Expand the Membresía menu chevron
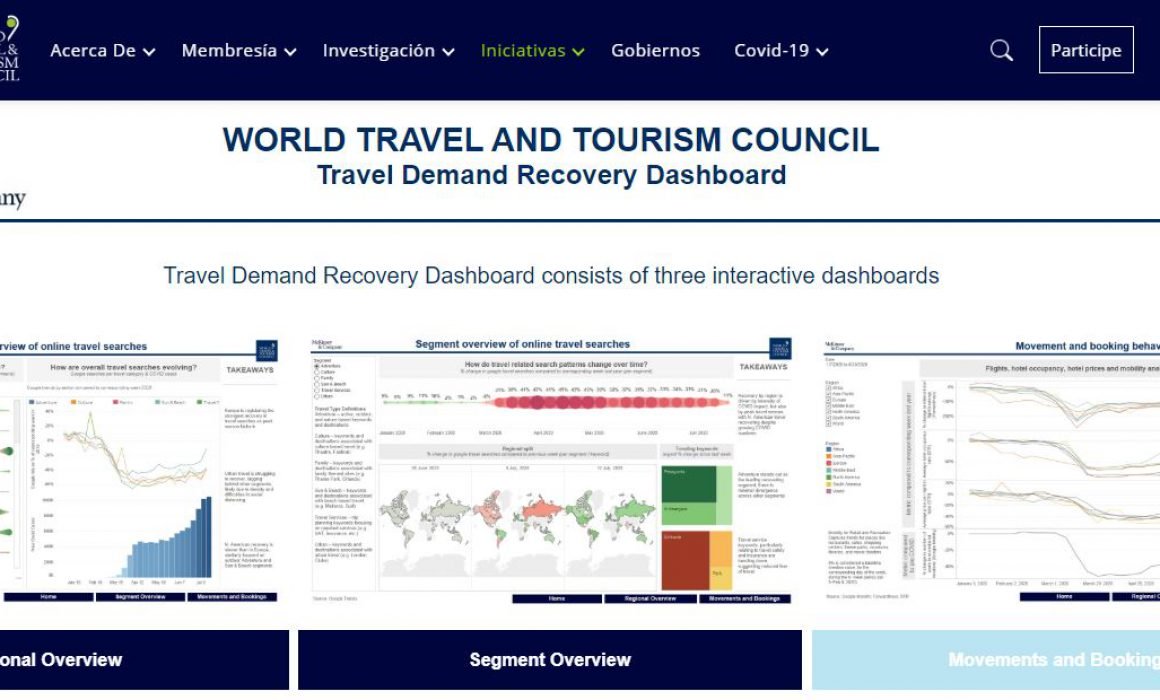Image resolution: width=1160 pixels, height=700 pixels. click(290, 52)
